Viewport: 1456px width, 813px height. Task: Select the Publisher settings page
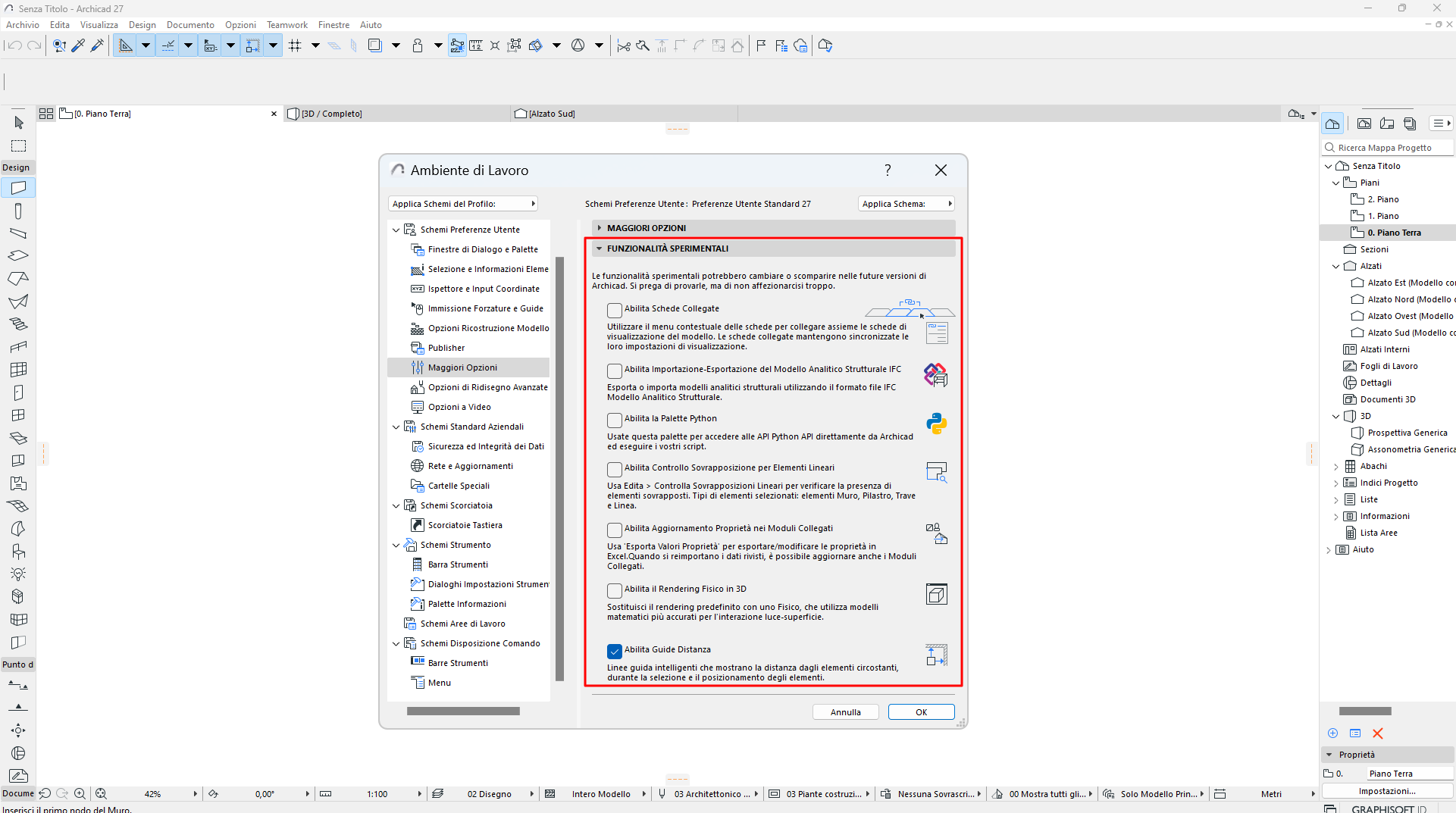click(x=446, y=348)
